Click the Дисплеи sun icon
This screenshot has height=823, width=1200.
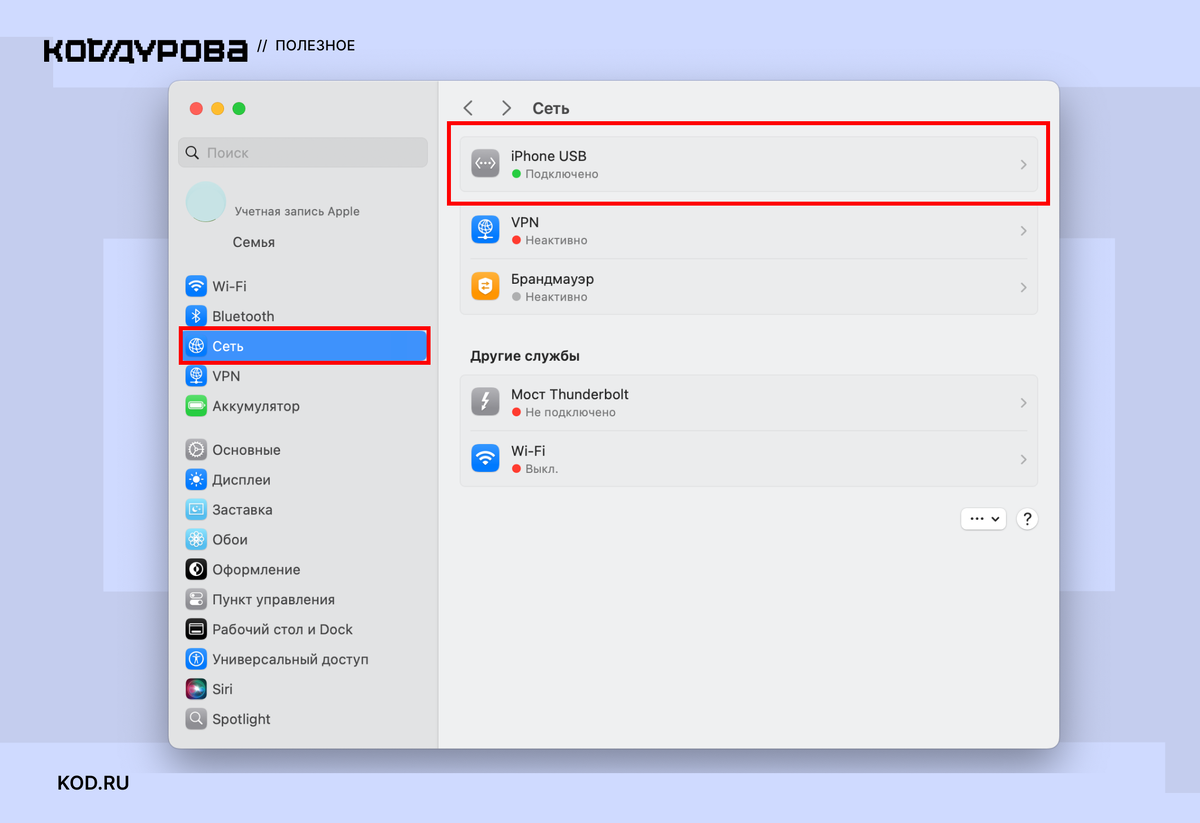tap(196, 480)
